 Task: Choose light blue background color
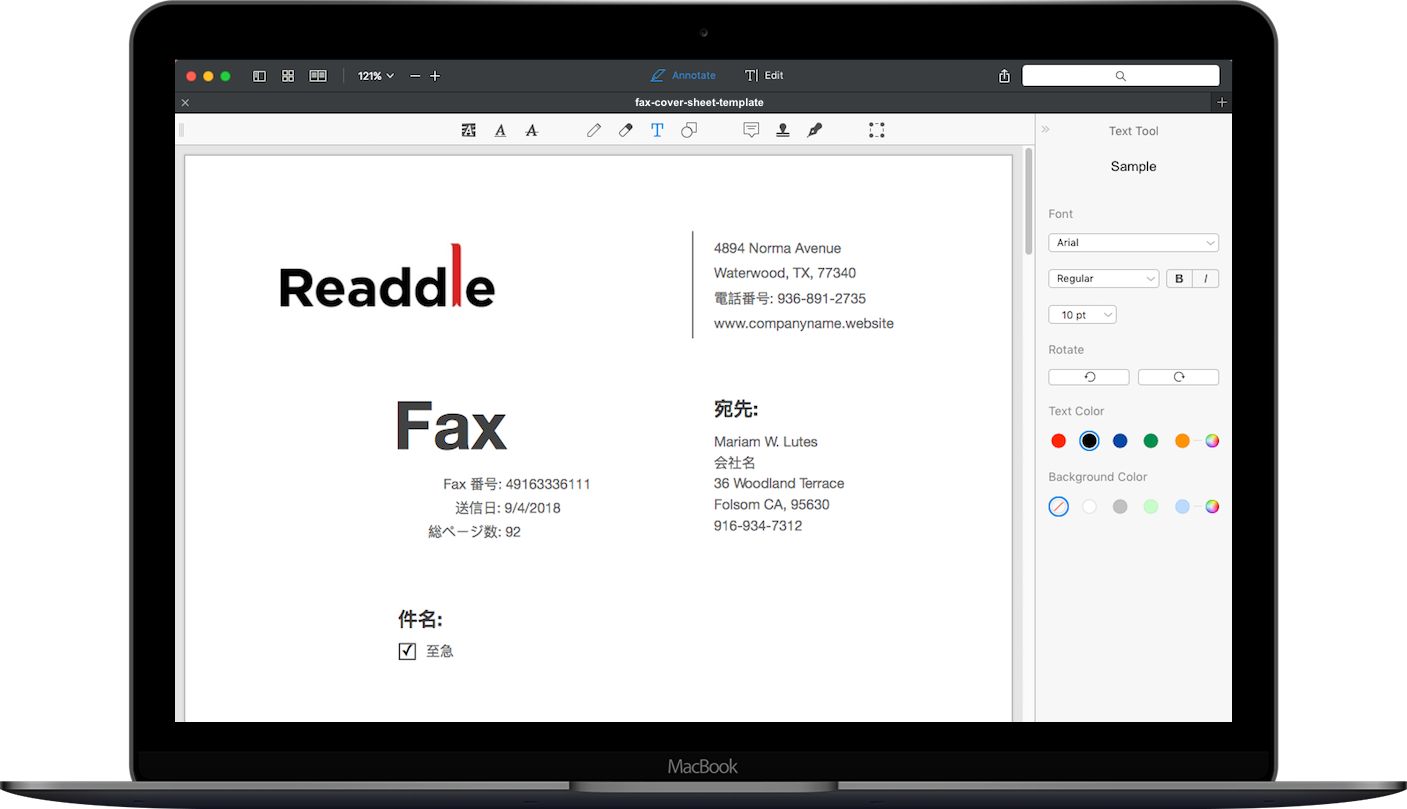click(1182, 507)
